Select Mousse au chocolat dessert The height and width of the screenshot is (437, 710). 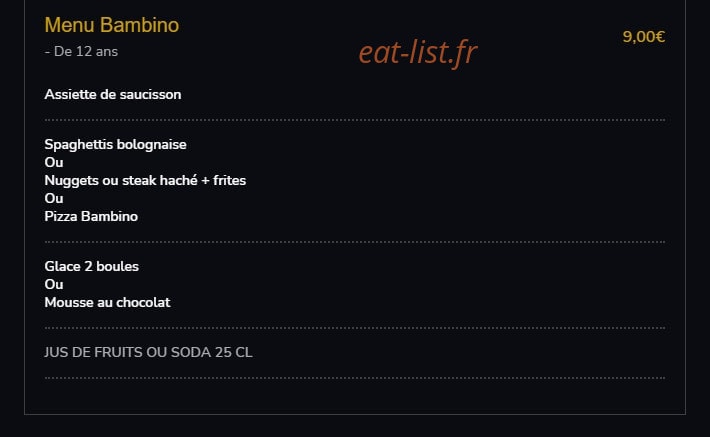click(107, 303)
